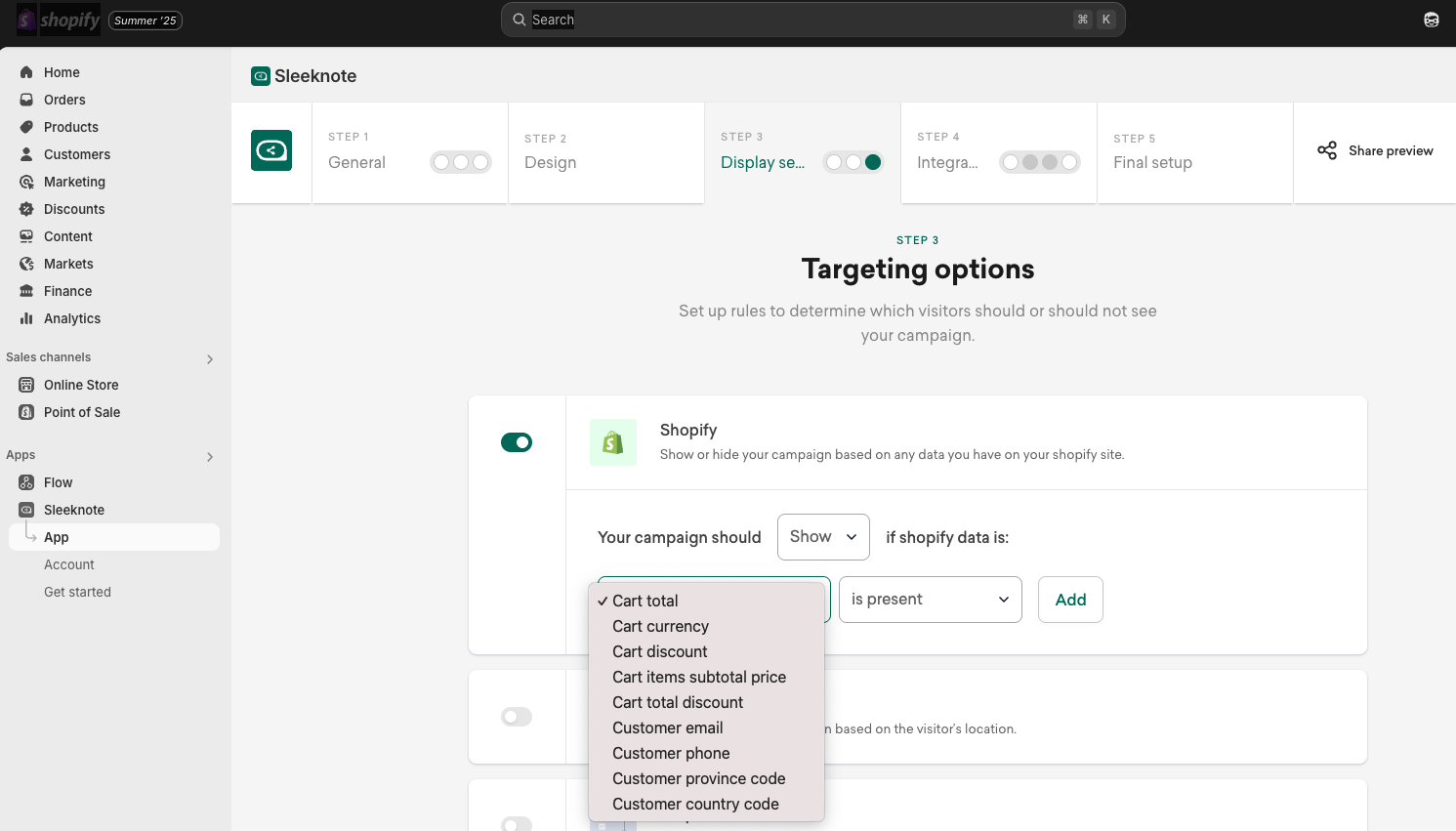Open the Home icon in sidebar
The height and width of the screenshot is (831, 1456).
pos(26,72)
